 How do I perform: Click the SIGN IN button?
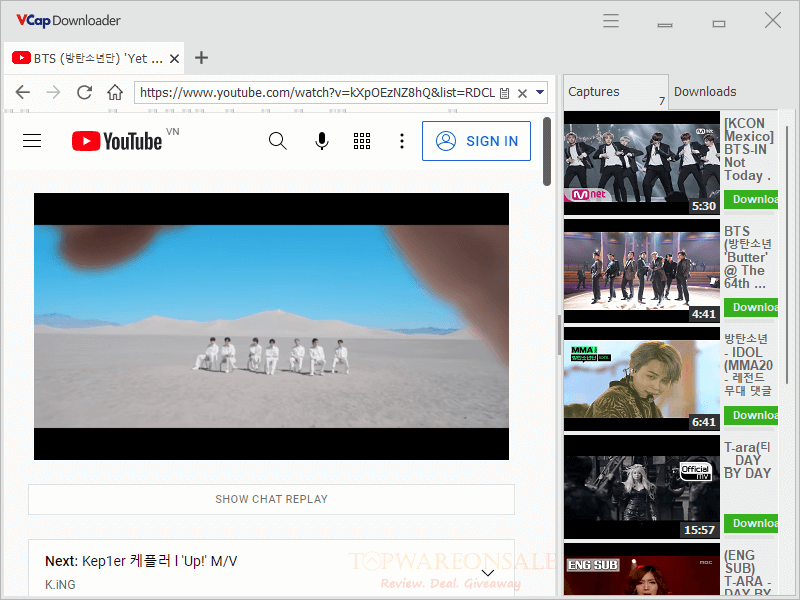477,141
